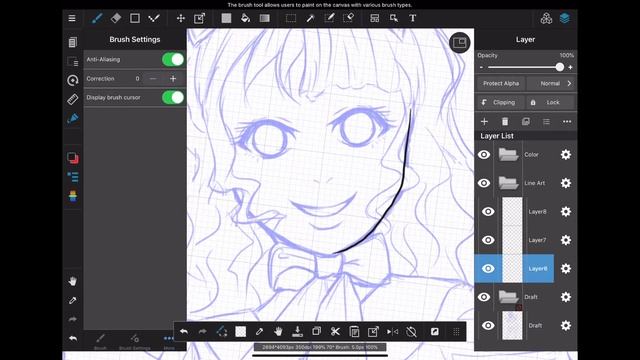Select the Bucket fill tool
The width and height of the screenshot is (640, 360).
245,18
